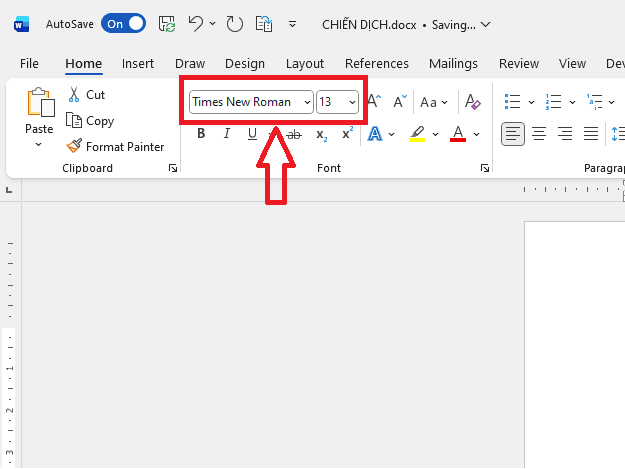Expand the Change Case Aa dropdown

tap(444, 102)
